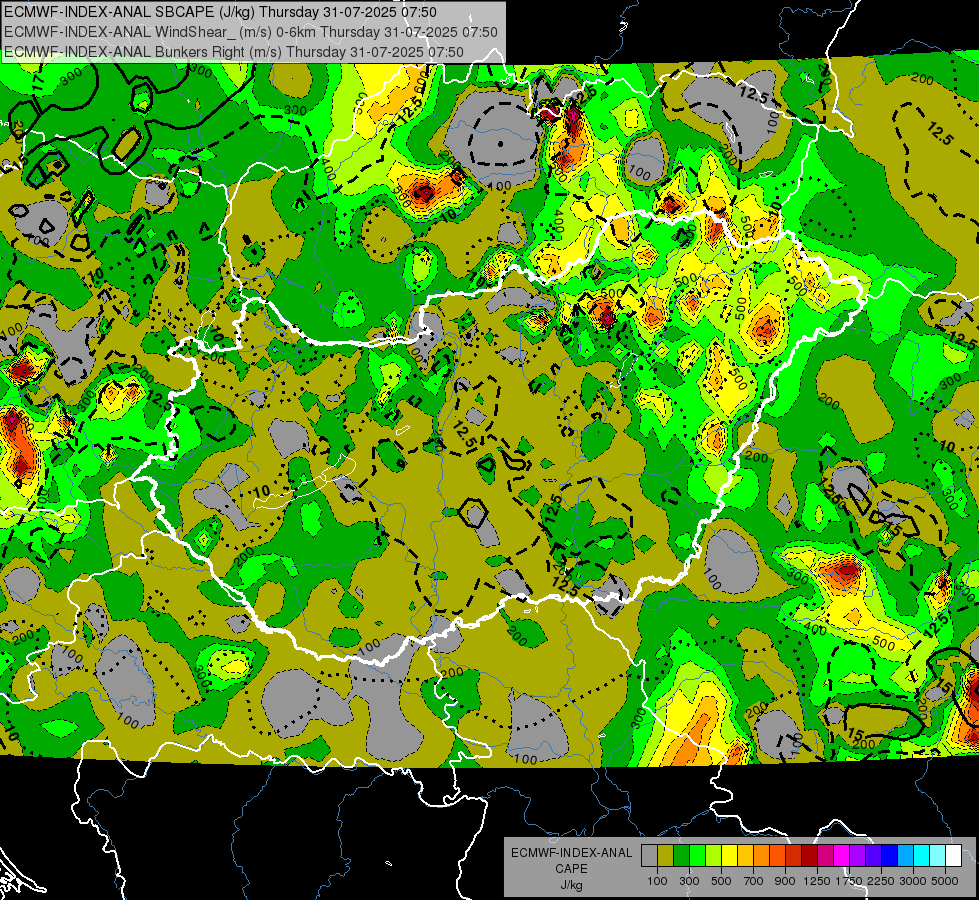Click the gray CAPE legend swatch
The image size is (979, 900).
click(x=649, y=855)
